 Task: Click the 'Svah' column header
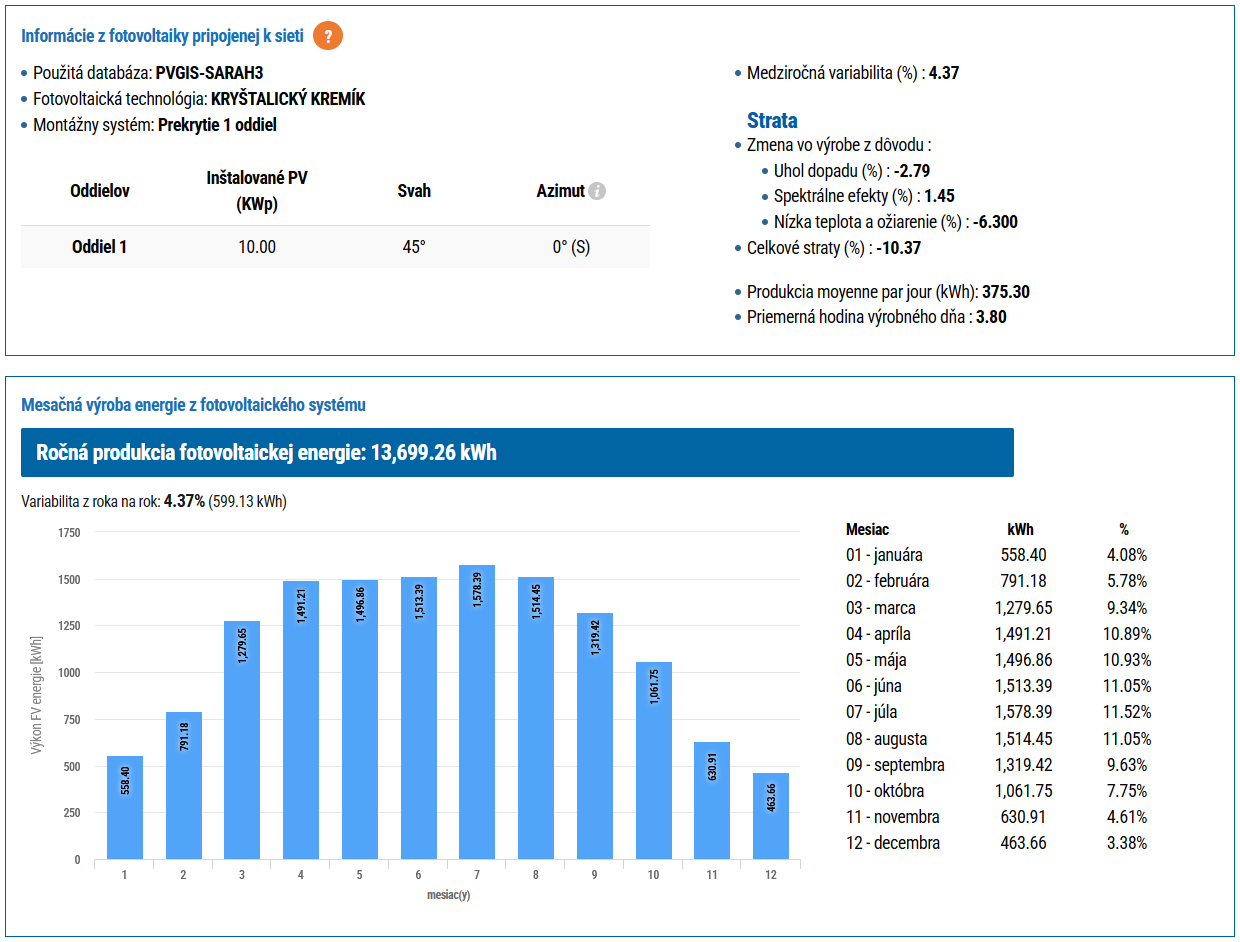(414, 191)
